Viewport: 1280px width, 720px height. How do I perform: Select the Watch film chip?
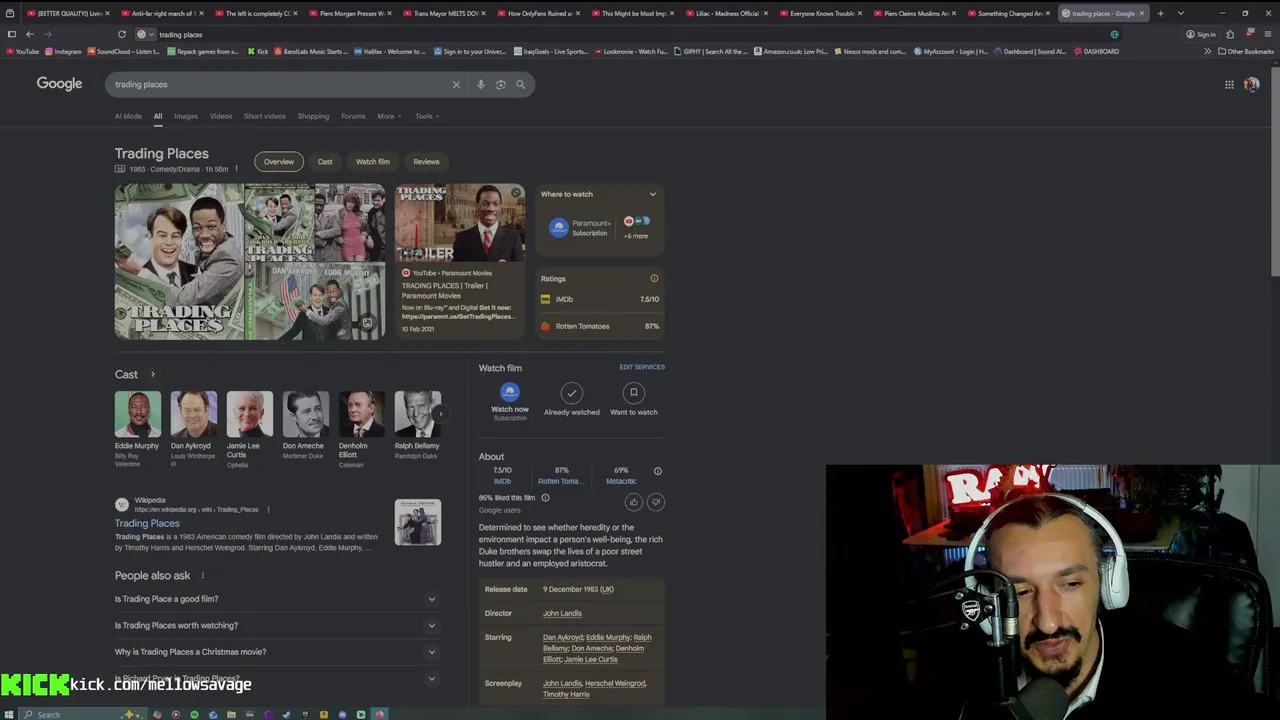(x=373, y=162)
